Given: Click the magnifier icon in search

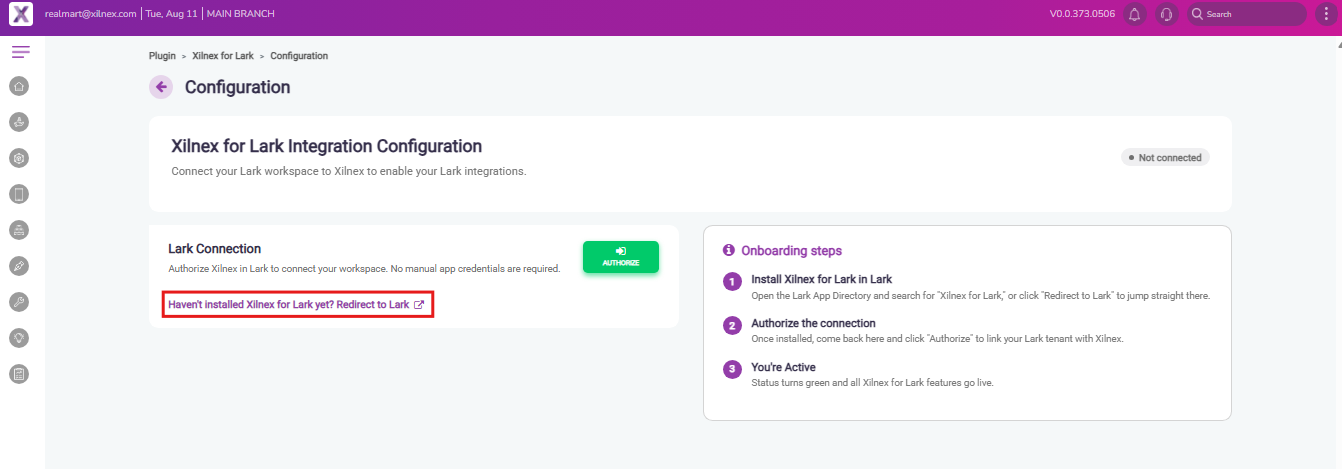Looking at the screenshot, I should click(1197, 14).
